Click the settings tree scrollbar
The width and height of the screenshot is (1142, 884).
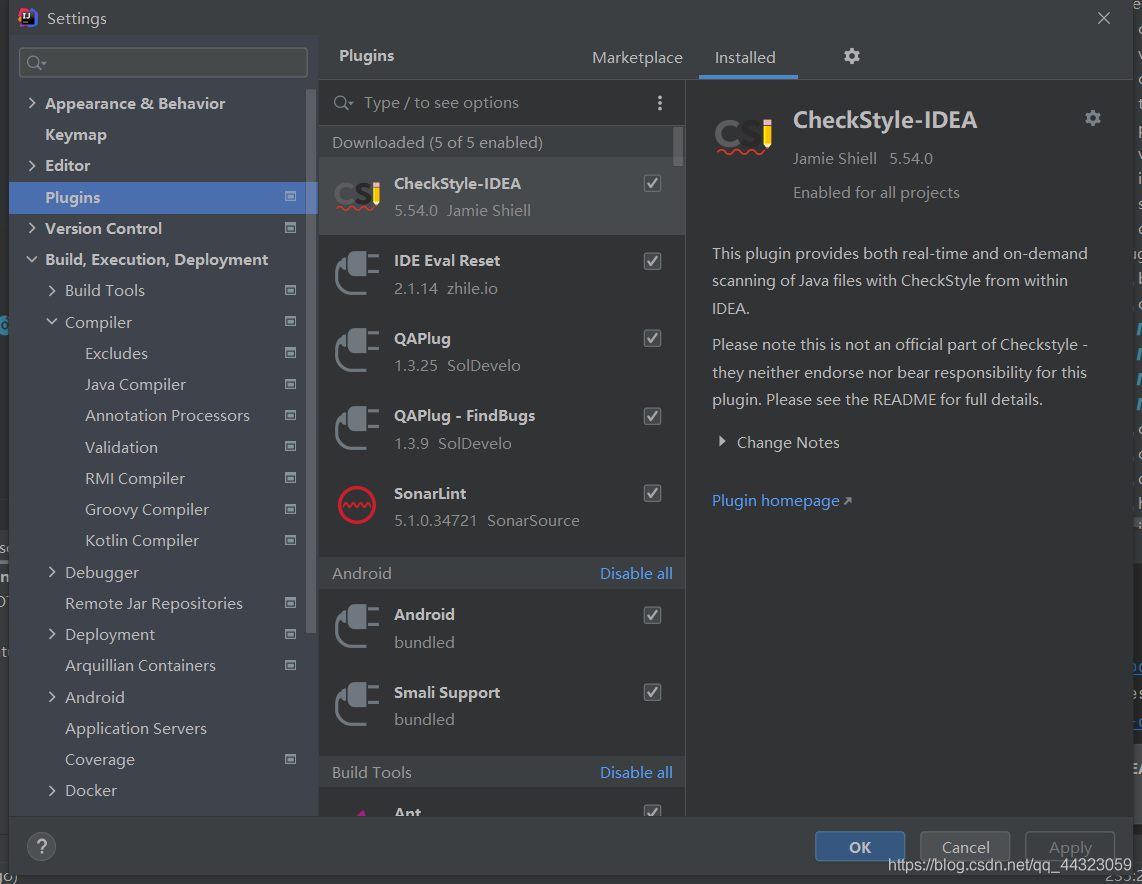[x=312, y=360]
